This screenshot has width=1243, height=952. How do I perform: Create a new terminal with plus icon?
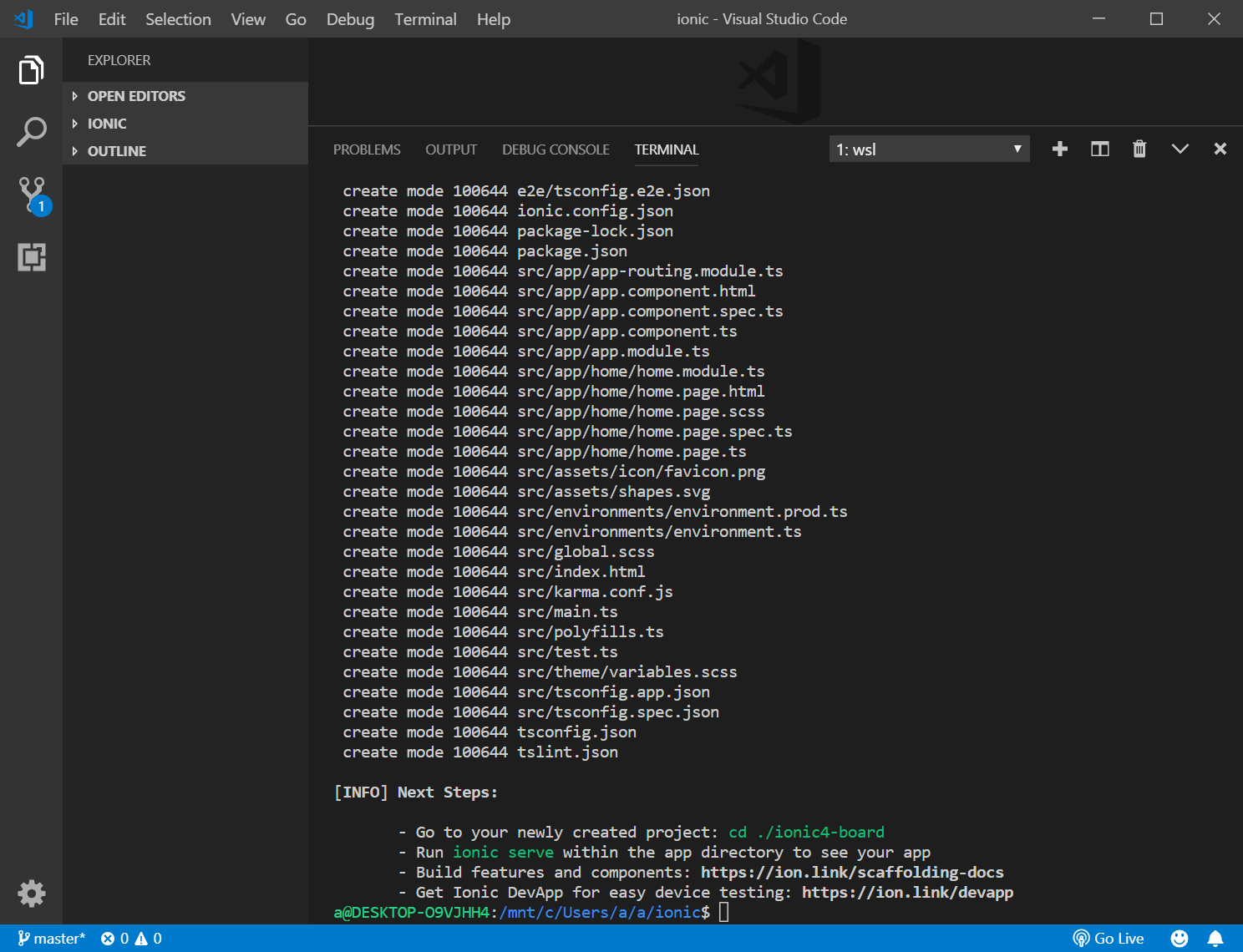coord(1059,149)
